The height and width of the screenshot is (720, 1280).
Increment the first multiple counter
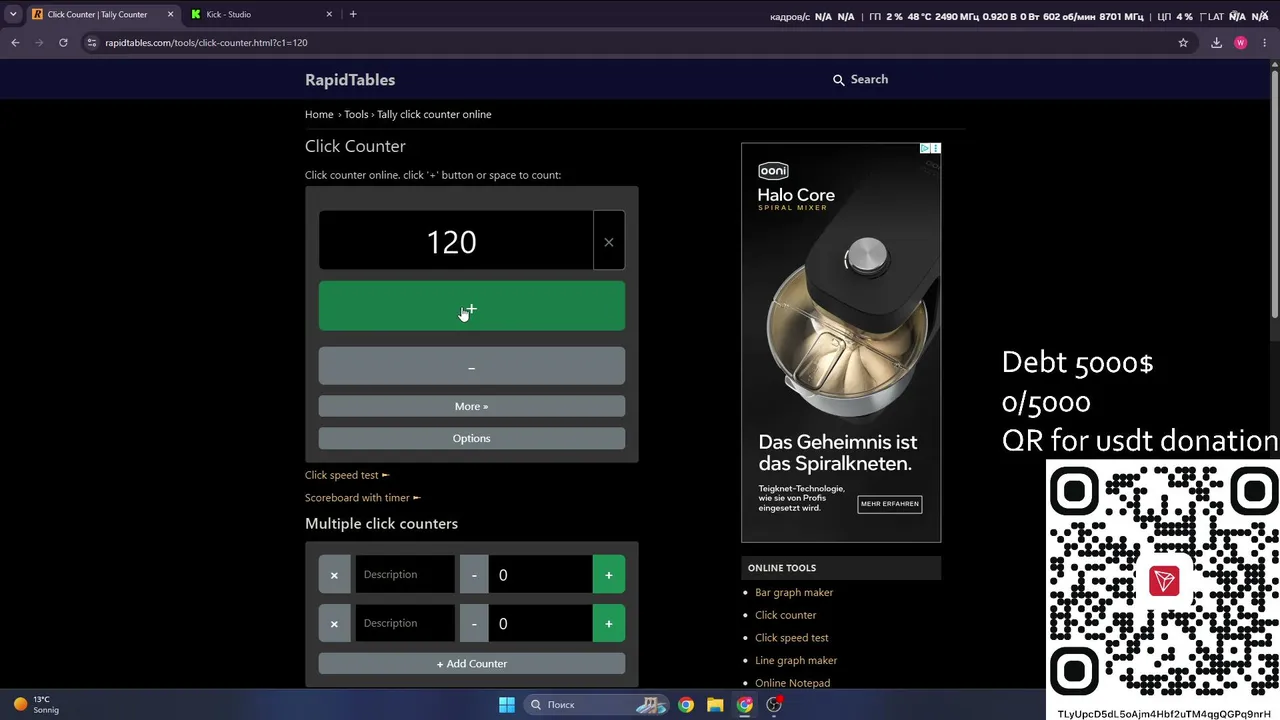click(x=608, y=575)
